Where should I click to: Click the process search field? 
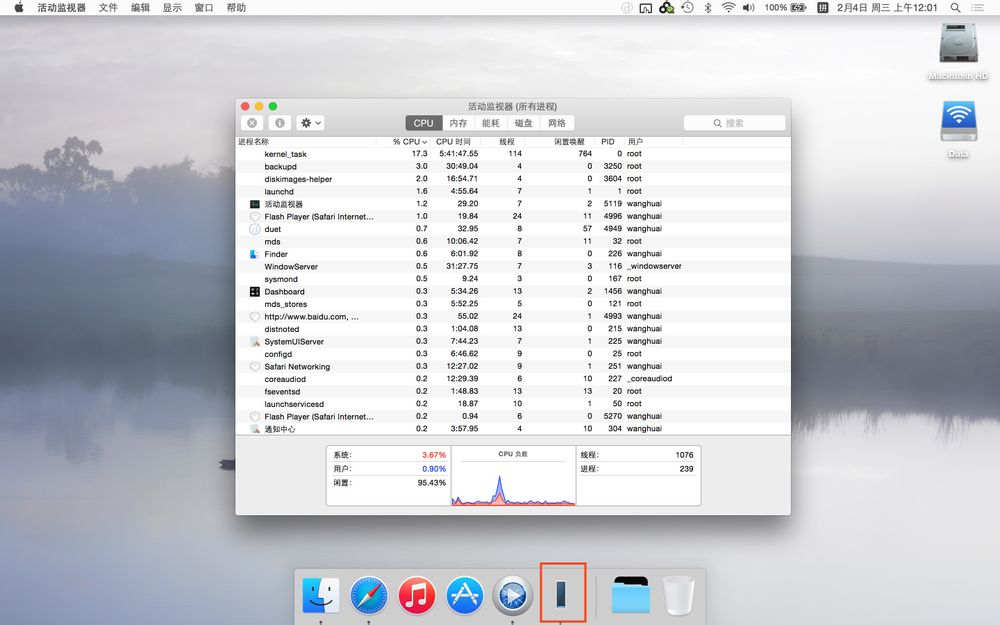pyautogui.click(x=734, y=123)
